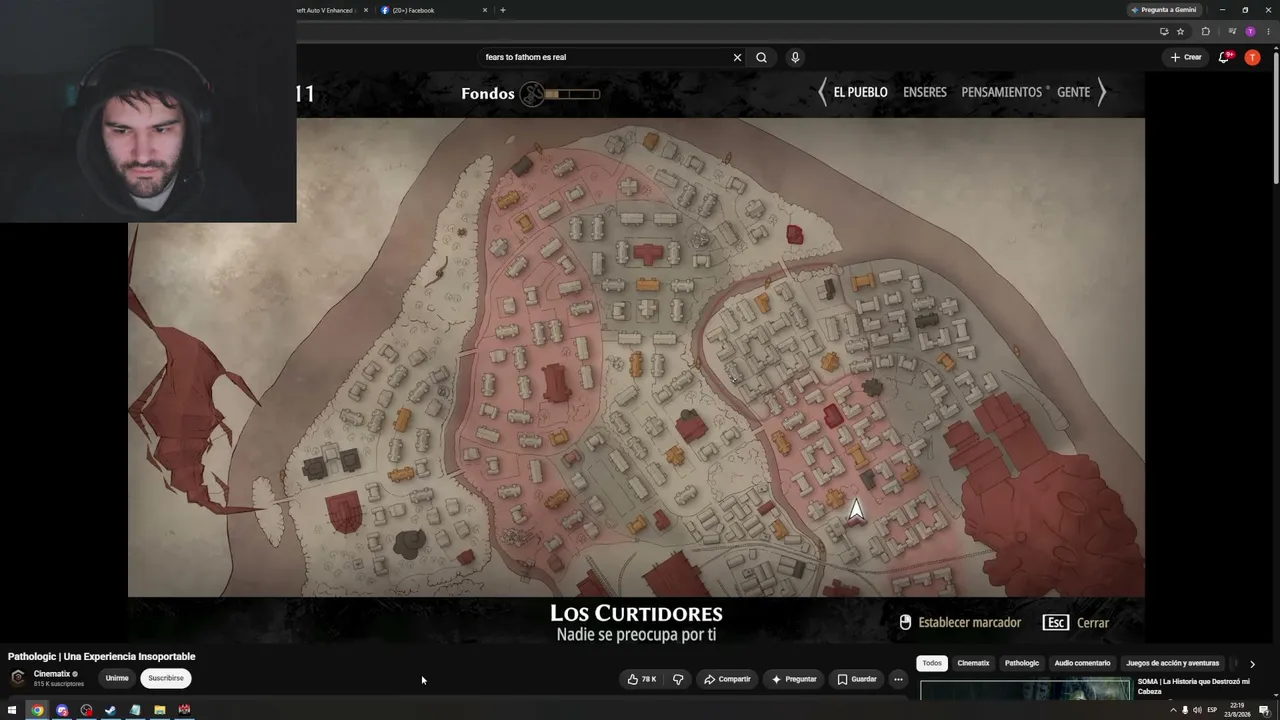The width and height of the screenshot is (1280, 720).
Task: Open the Crear menu
Action: (x=1186, y=57)
